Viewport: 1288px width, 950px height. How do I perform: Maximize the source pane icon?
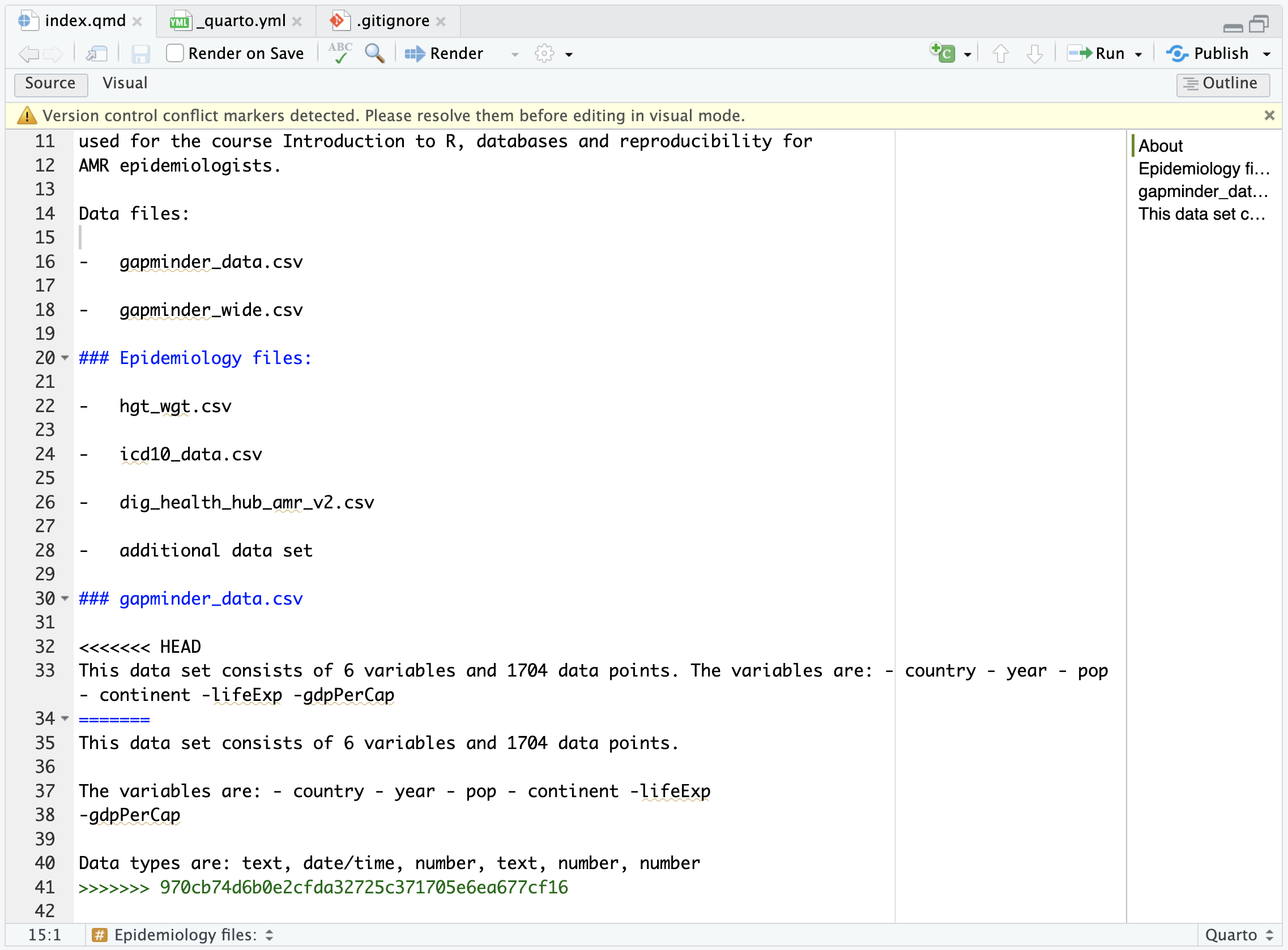pyautogui.click(x=1258, y=24)
